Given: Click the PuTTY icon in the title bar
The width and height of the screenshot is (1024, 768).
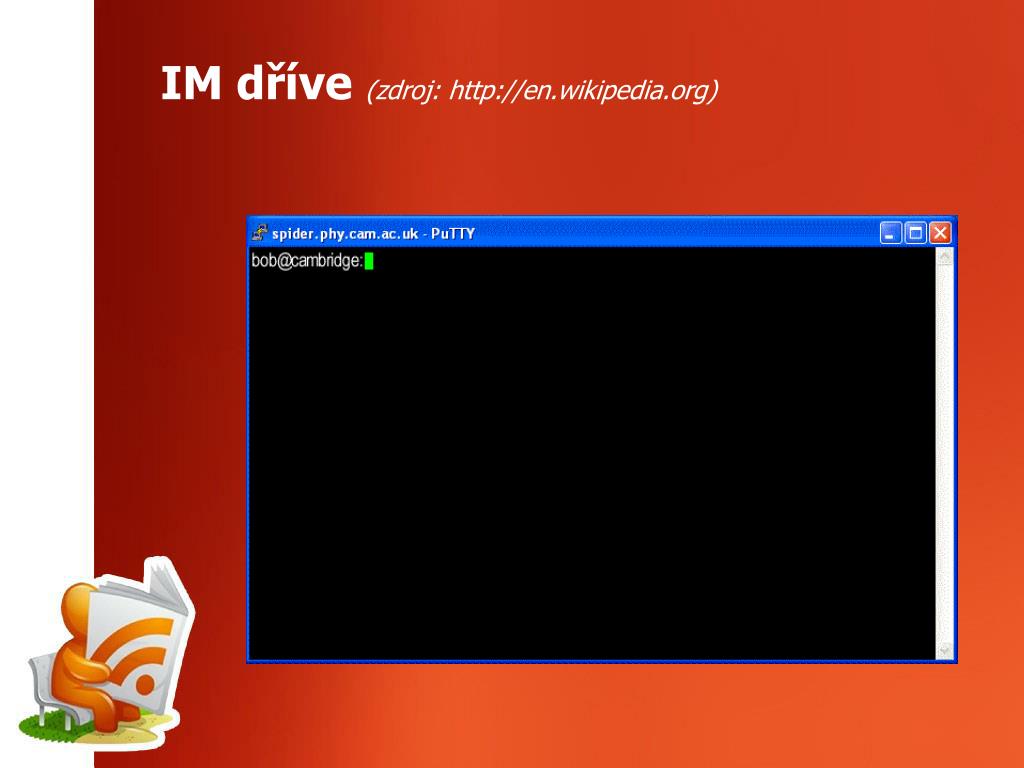Looking at the screenshot, I should [260, 232].
